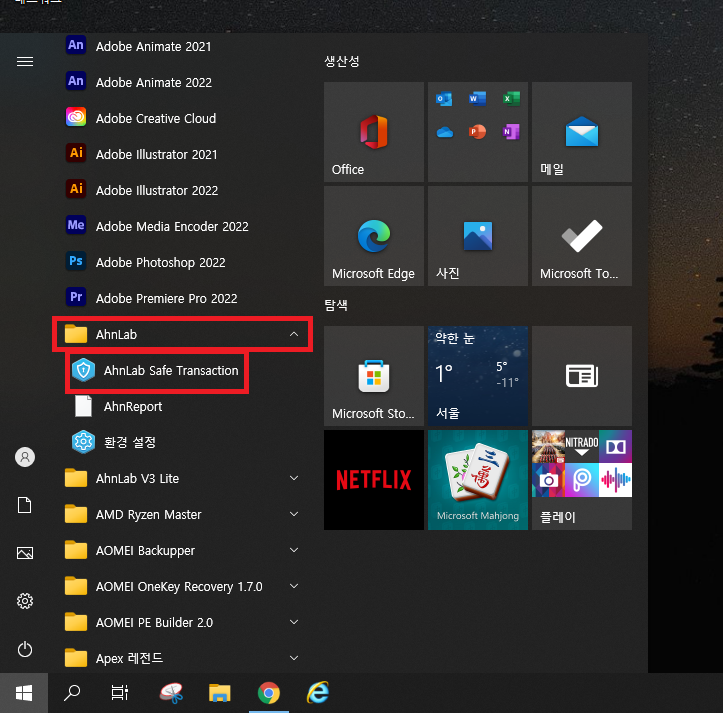Open Documents from Start sidebar
The image size is (723, 713).
[x=25, y=505]
